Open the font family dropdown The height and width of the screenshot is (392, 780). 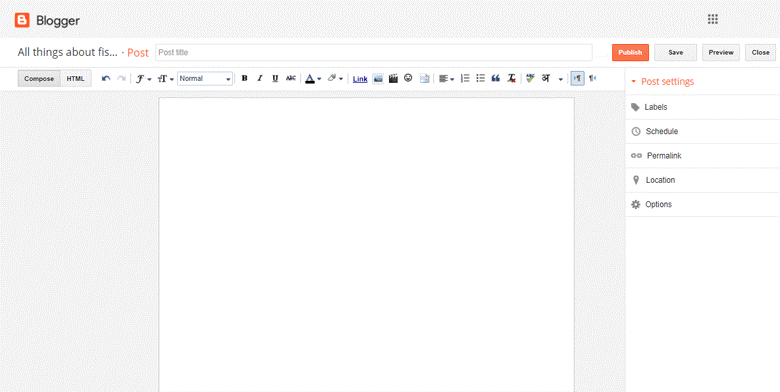tap(144, 79)
